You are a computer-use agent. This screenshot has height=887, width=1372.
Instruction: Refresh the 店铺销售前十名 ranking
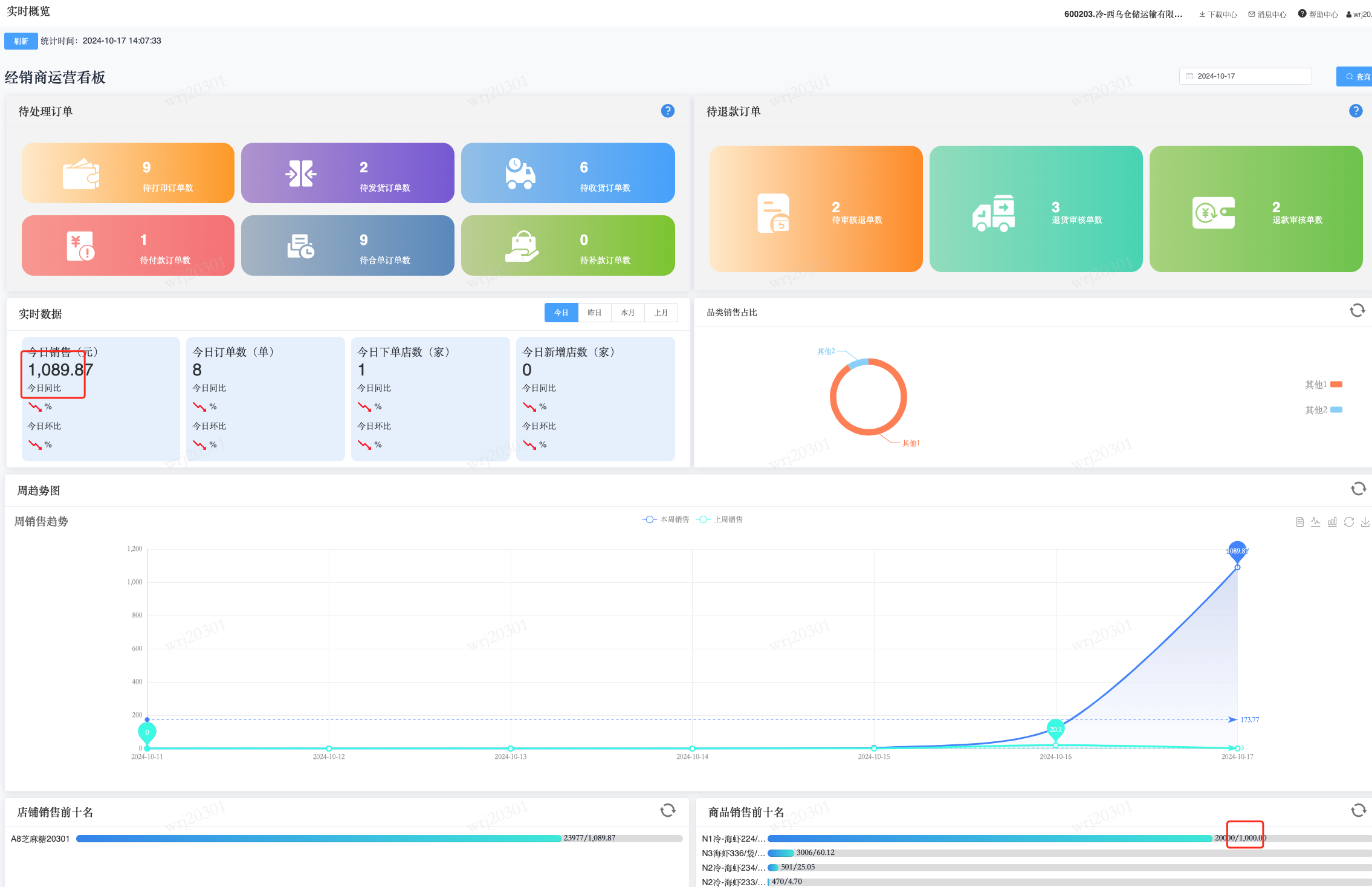tap(667, 810)
